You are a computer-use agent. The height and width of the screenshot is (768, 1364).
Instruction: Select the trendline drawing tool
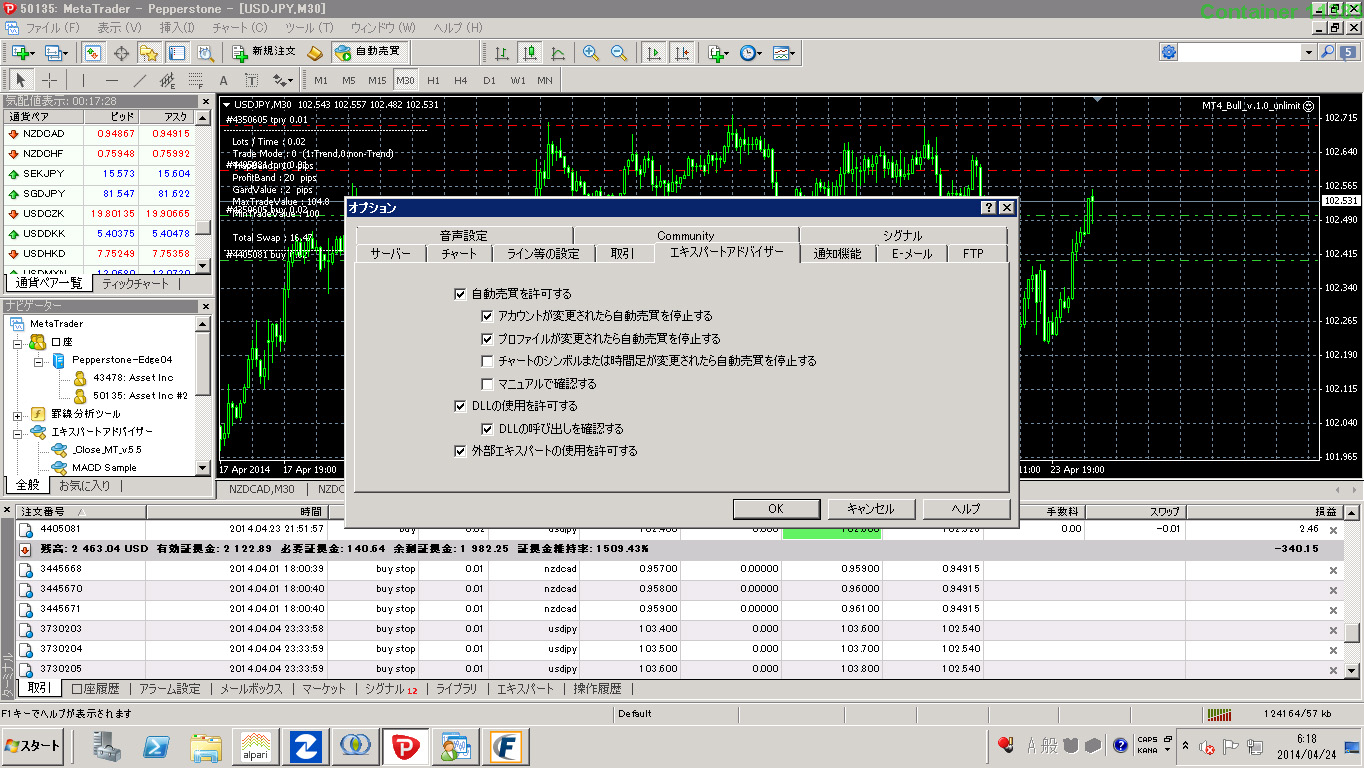click(x=140, y=80)
